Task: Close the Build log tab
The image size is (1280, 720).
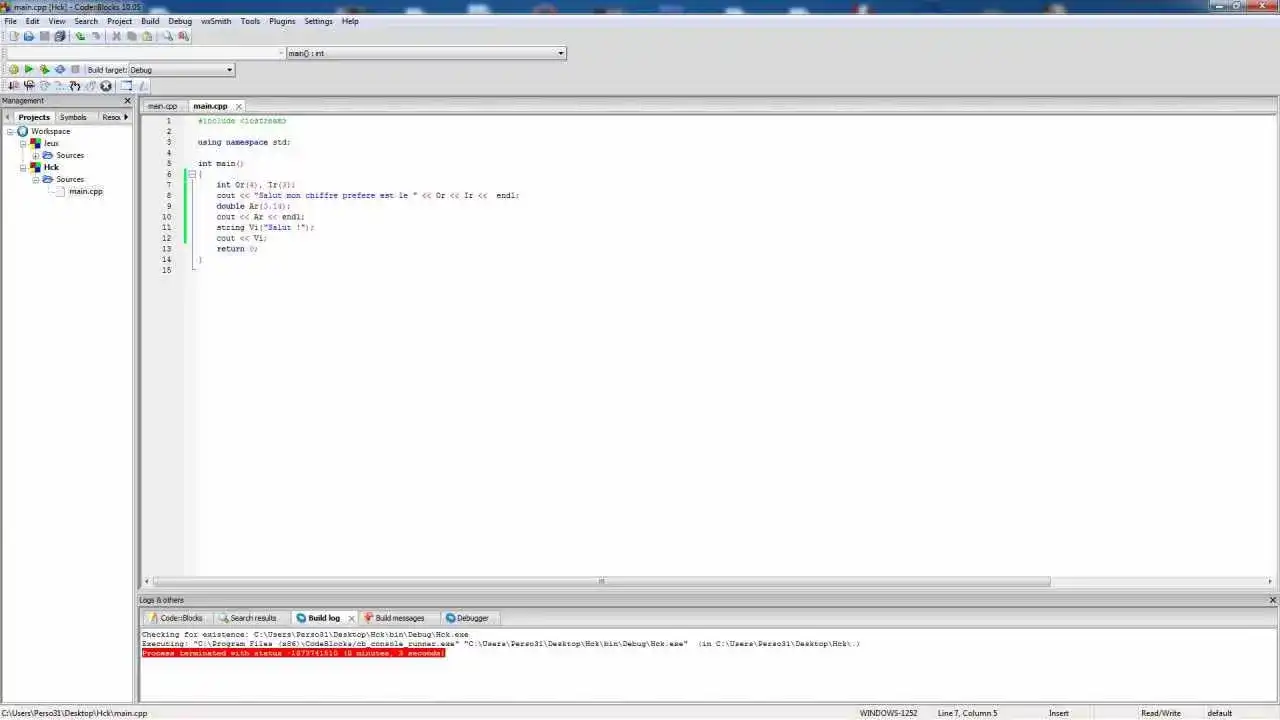Action: (x=351, y=617)
